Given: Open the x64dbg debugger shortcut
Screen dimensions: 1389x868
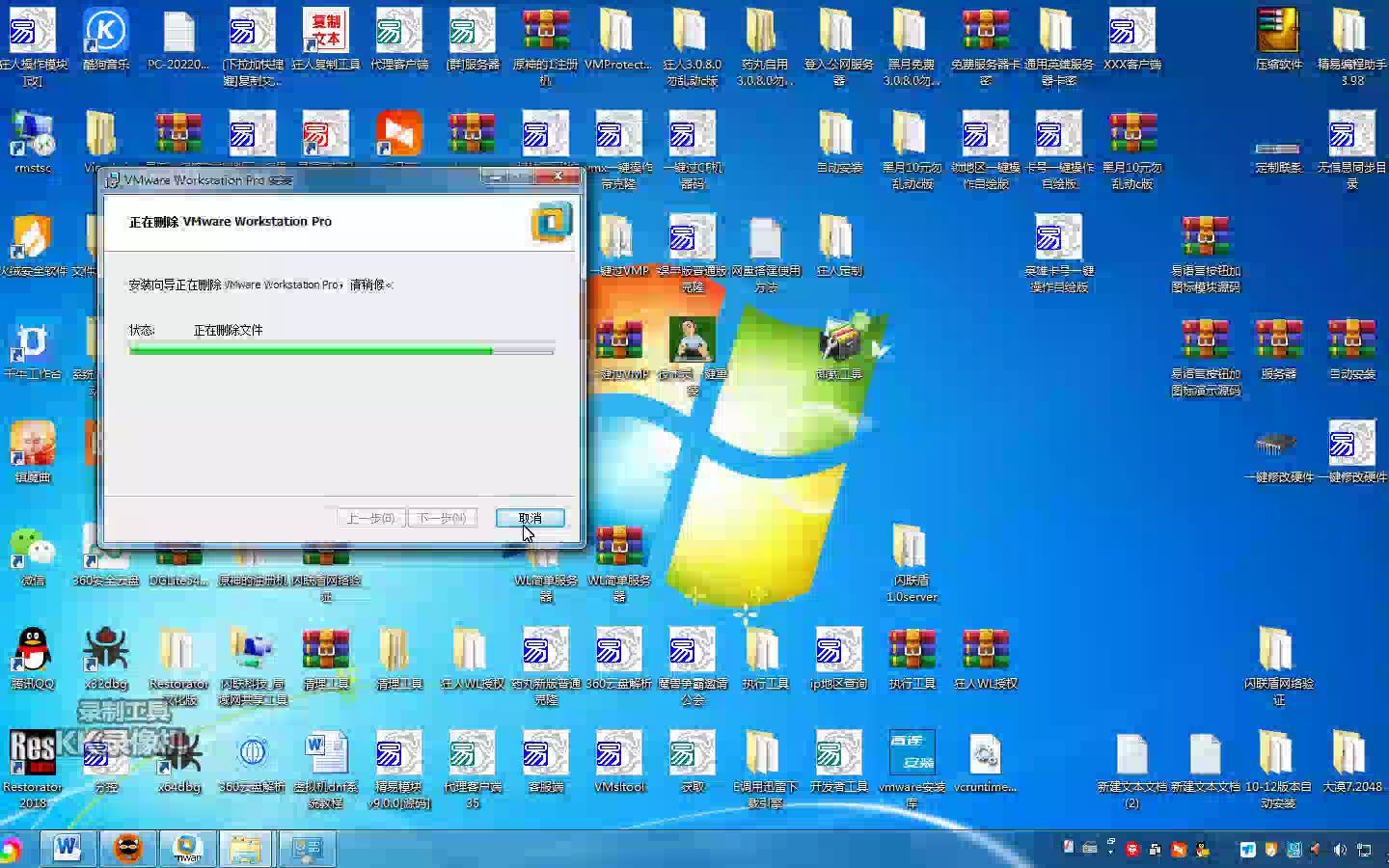Looking at the screenshot, I should point(178,763).
